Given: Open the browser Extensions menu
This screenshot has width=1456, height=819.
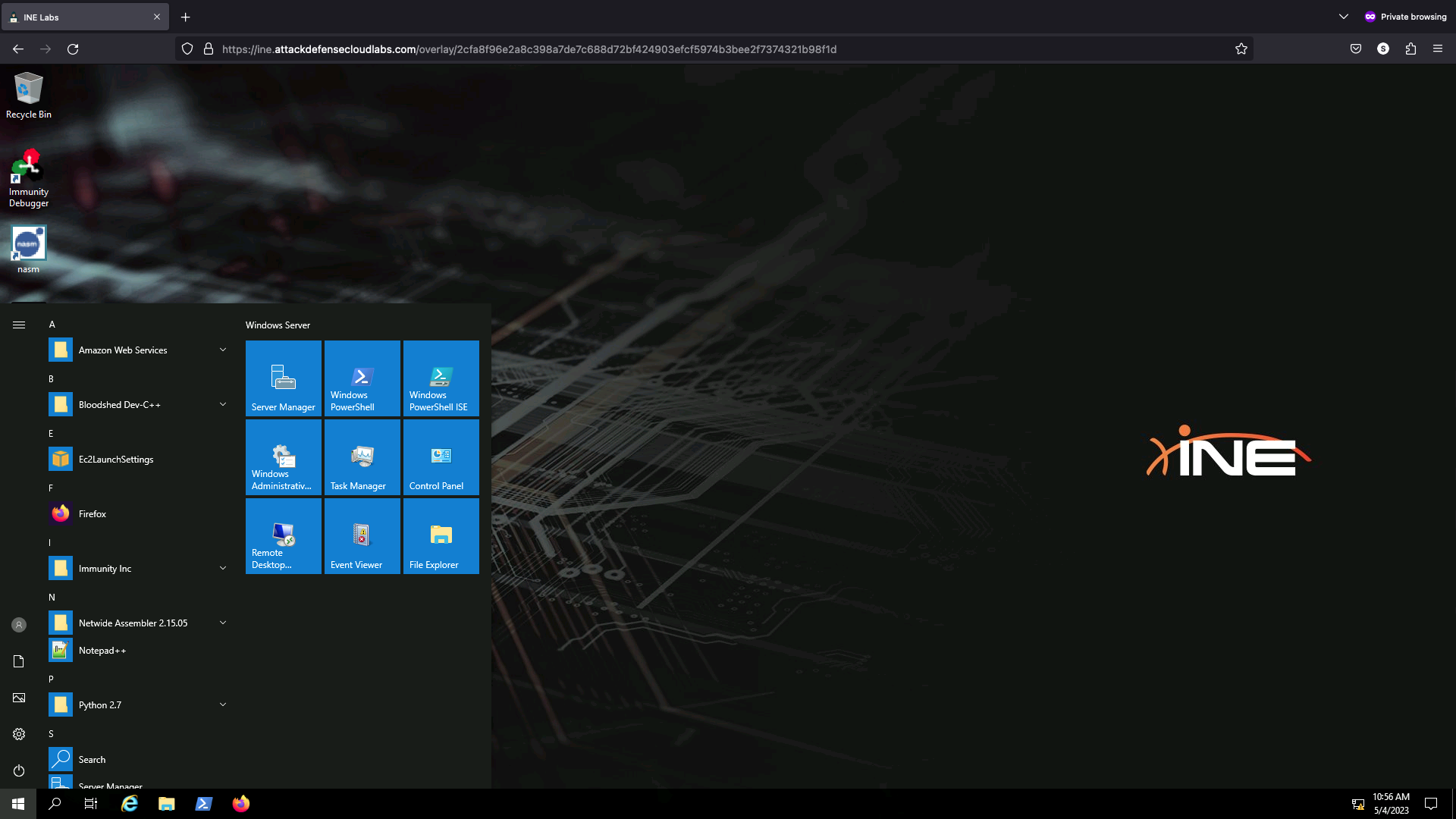Looking at the screenshot, I should (1410, 49).
